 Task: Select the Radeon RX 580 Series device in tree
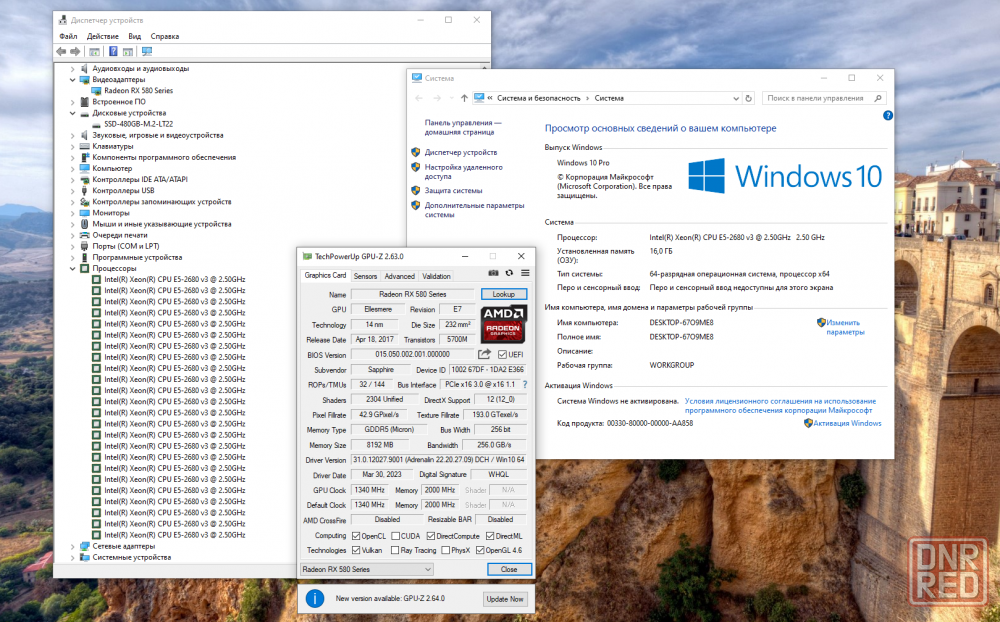point(138,91)
